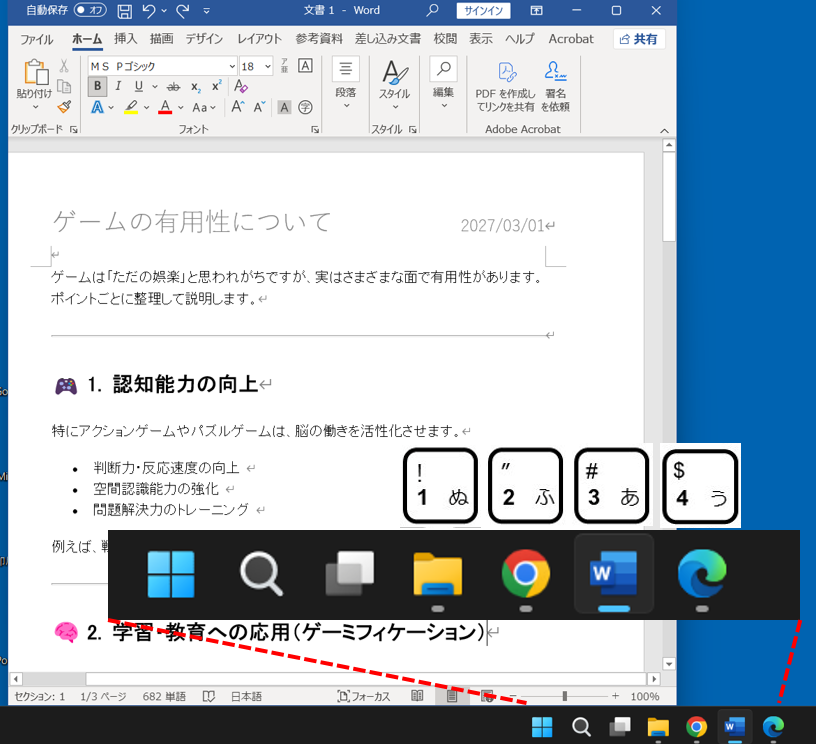
Task: Open the 校閲 review tab
Action: pyautogui.click(x=445, y=39)
